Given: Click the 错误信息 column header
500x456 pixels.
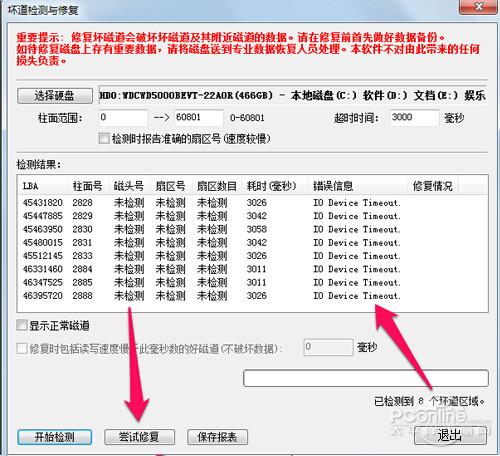Looking at the screenshot, I should tap(358, 186).
